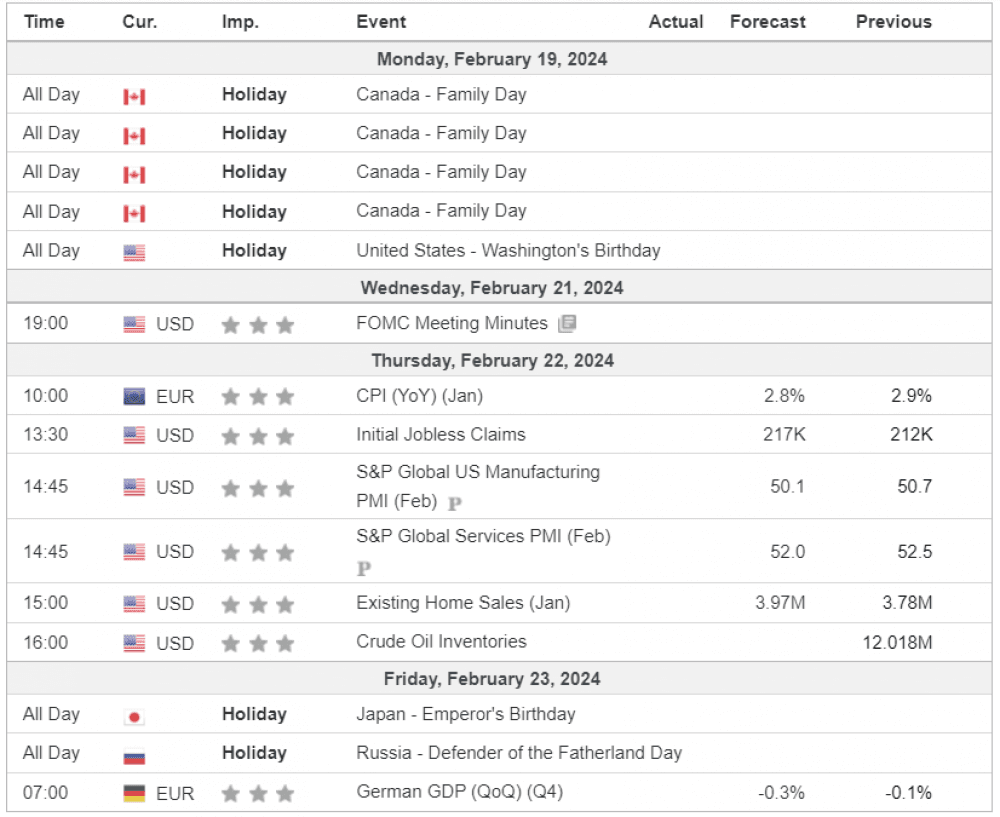Image resolution: width=1000 pixels, height=817 pixels.
Task: Click the preliminary P icon under Services PMI
Action: pyautogui.click(x=364, y=568)
